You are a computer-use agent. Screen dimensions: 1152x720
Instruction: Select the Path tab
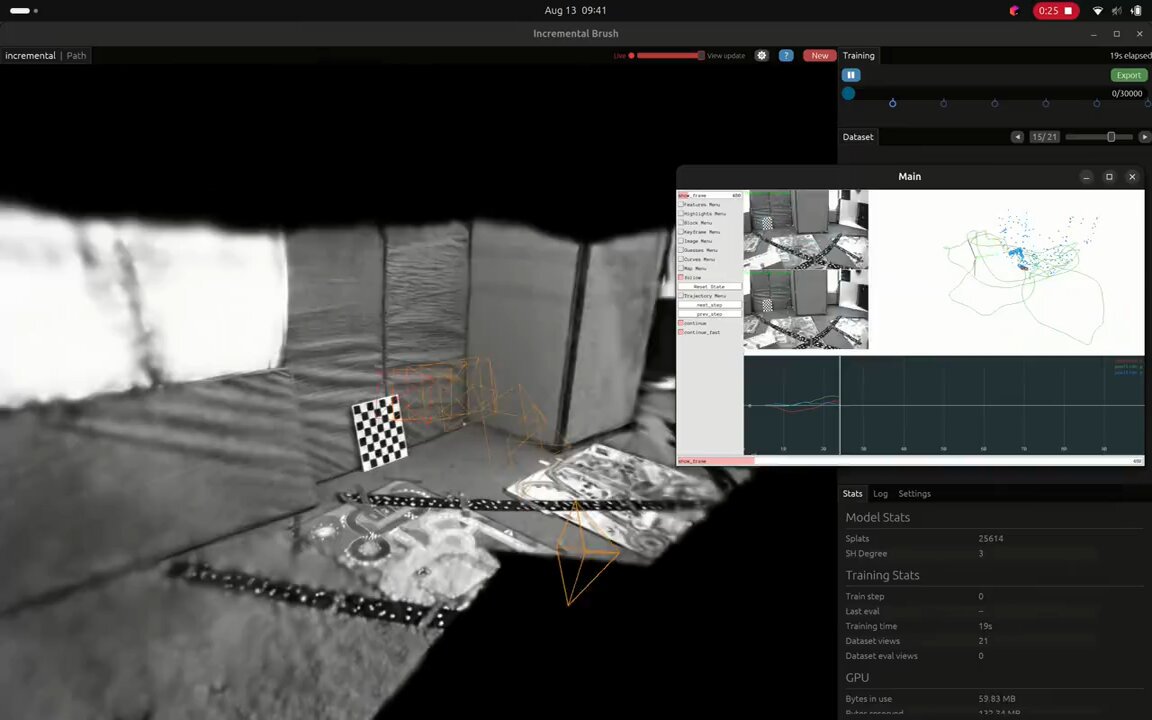point(76,56)
